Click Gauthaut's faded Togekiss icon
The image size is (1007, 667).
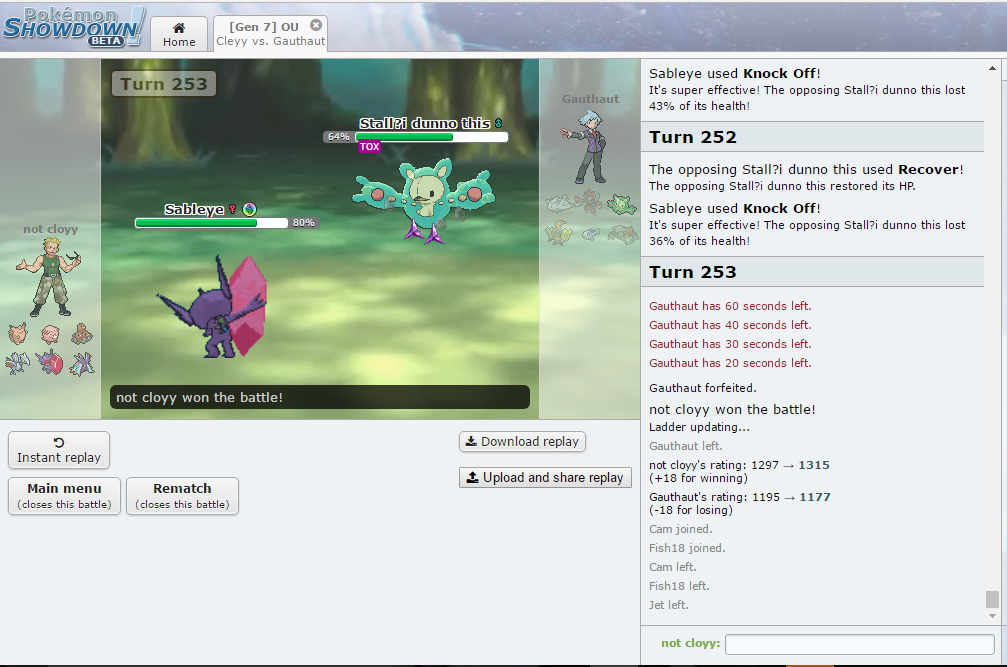pyautogui.click(x=559, y=204)
